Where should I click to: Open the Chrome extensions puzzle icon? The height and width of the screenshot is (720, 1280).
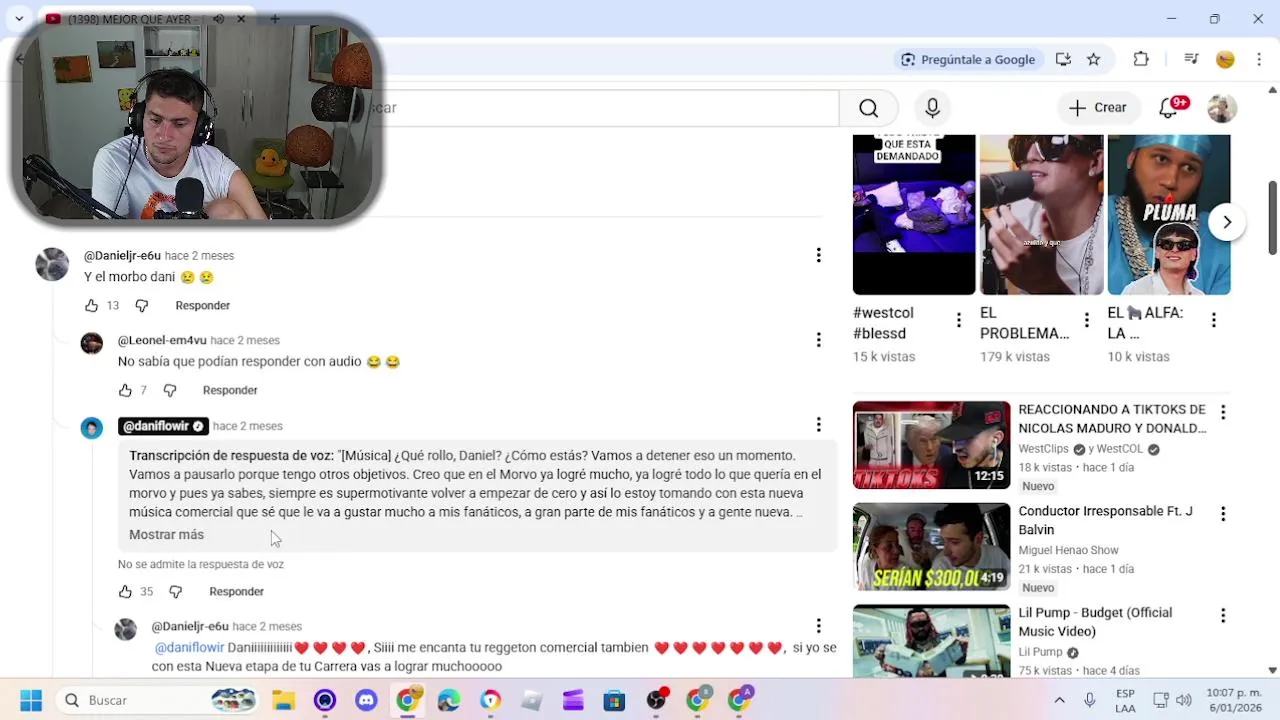(1141, 59)
